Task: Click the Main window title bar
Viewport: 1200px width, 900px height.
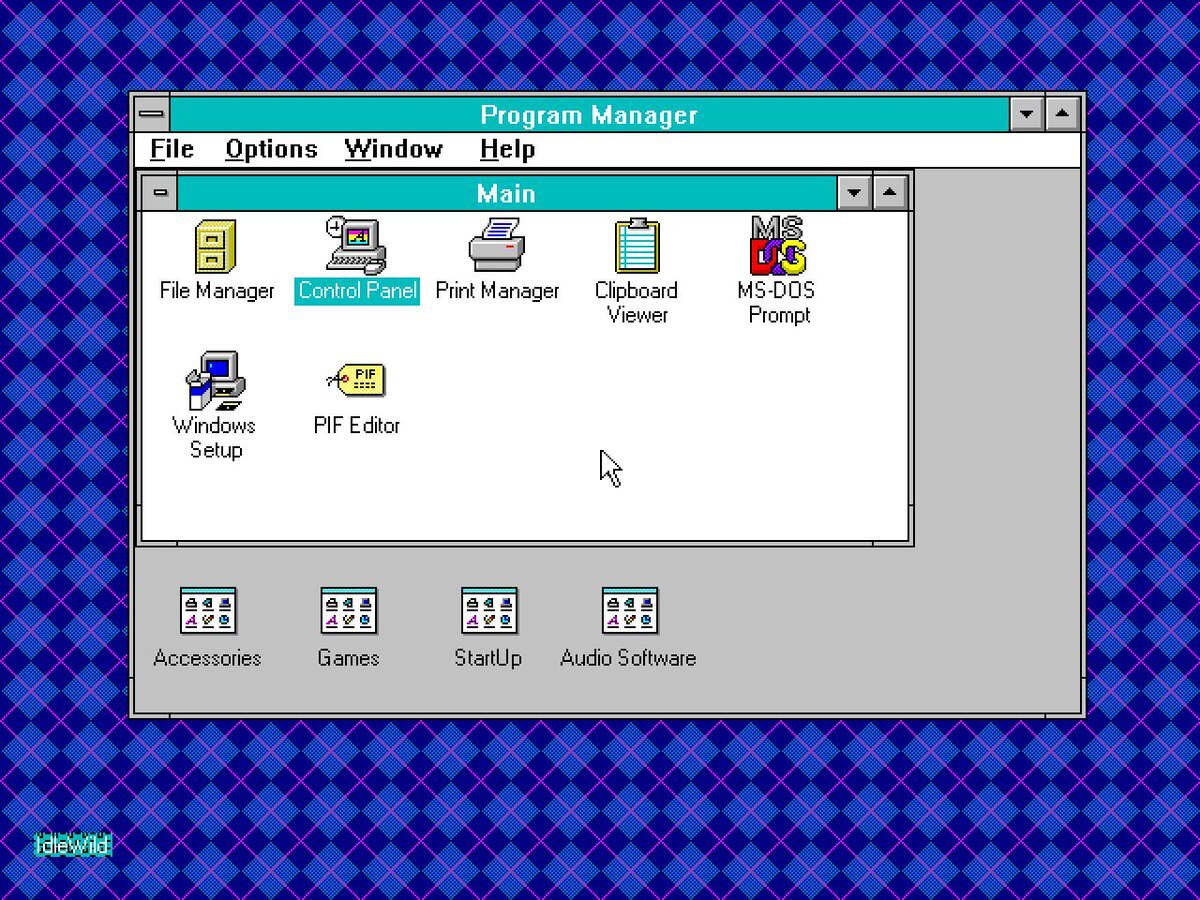Action: tap(506, 193)
